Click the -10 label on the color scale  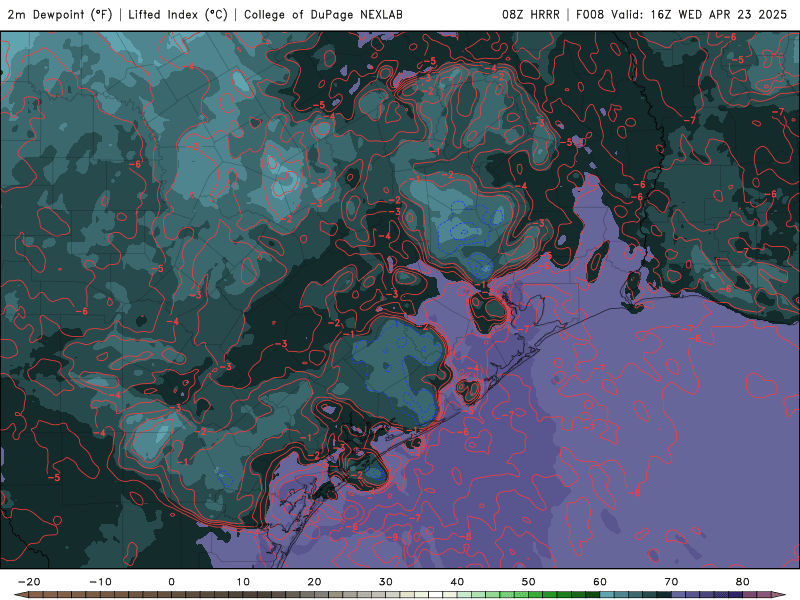pyautogui.click(x=100, y=582)
